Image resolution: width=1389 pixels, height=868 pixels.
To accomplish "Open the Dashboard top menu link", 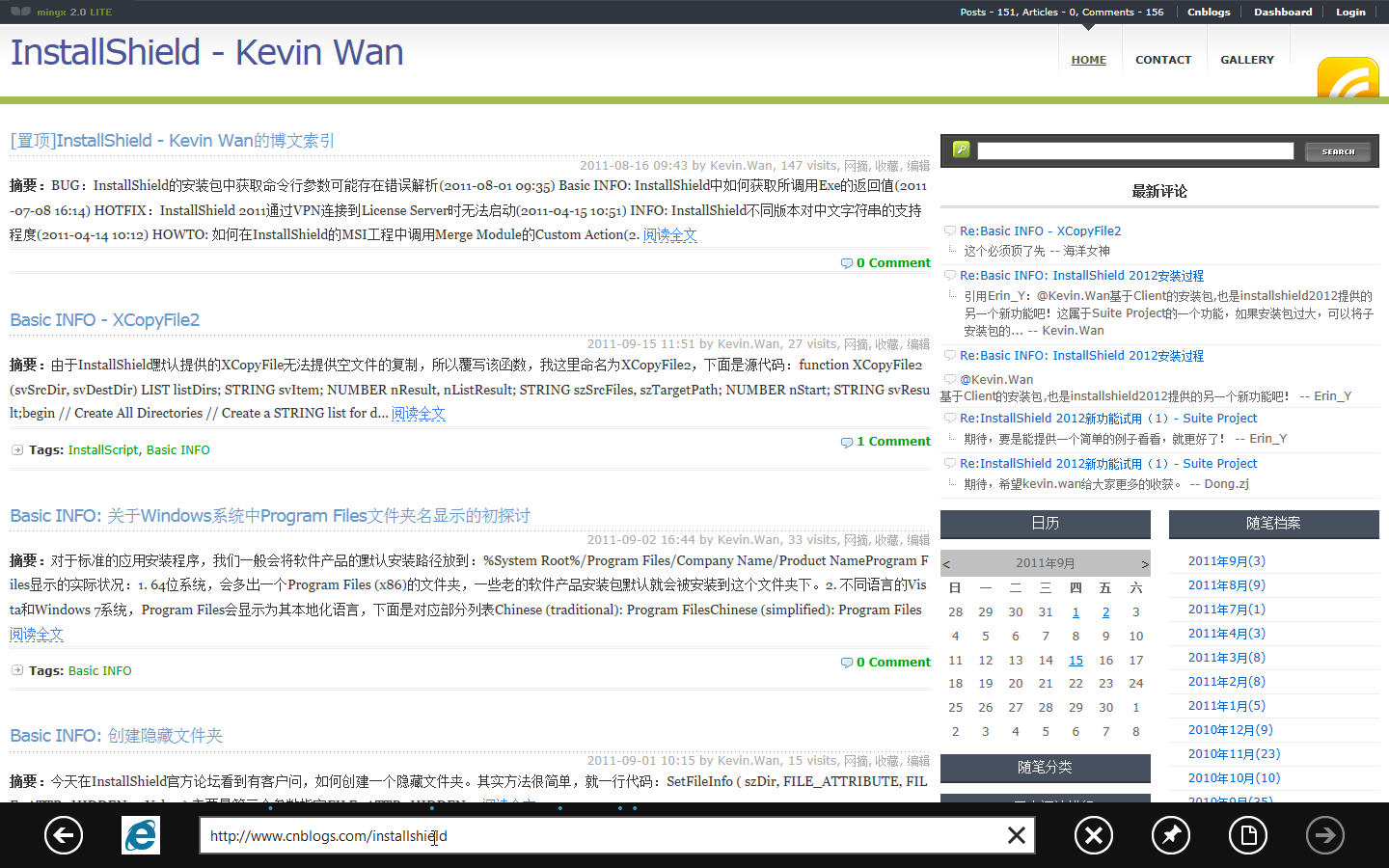I will [x=1283, y=12].
